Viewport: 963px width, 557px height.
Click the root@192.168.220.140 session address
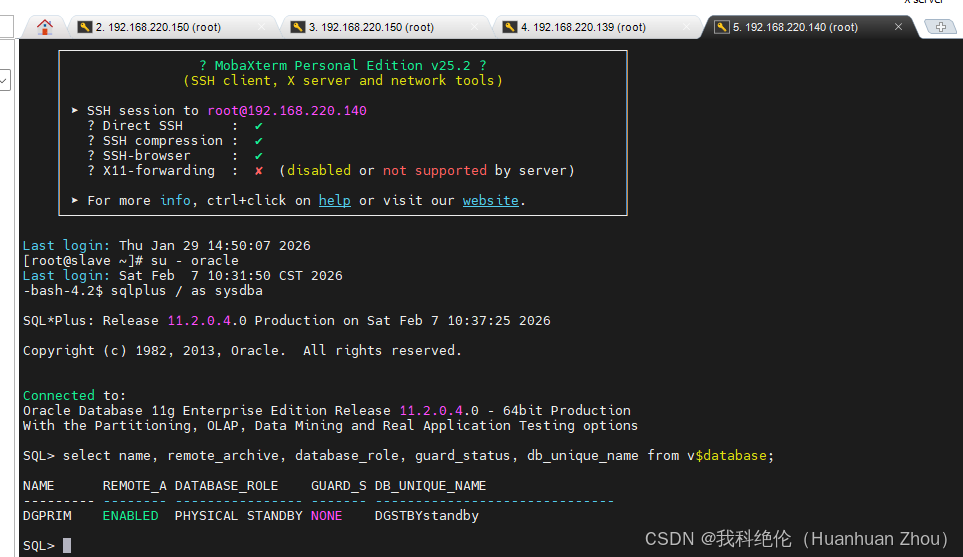tap(287, 111)
